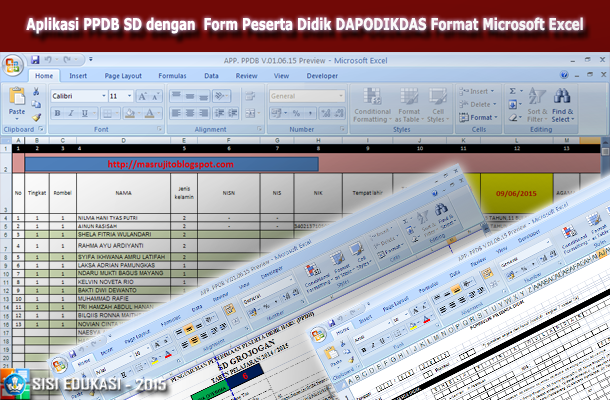Click Increase Decimal in the upright window's Number group
This screenshot has height=400, width=610.
click(326, 113)
